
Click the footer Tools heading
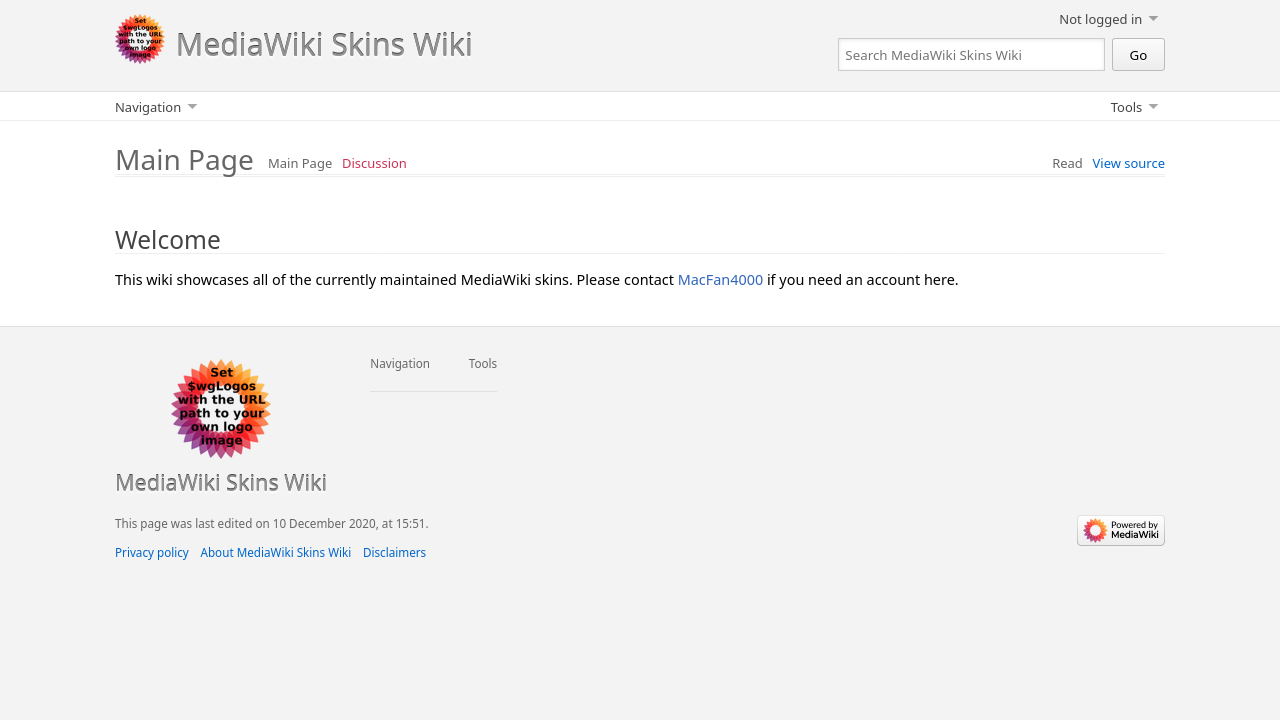click(x=483, y=364)
